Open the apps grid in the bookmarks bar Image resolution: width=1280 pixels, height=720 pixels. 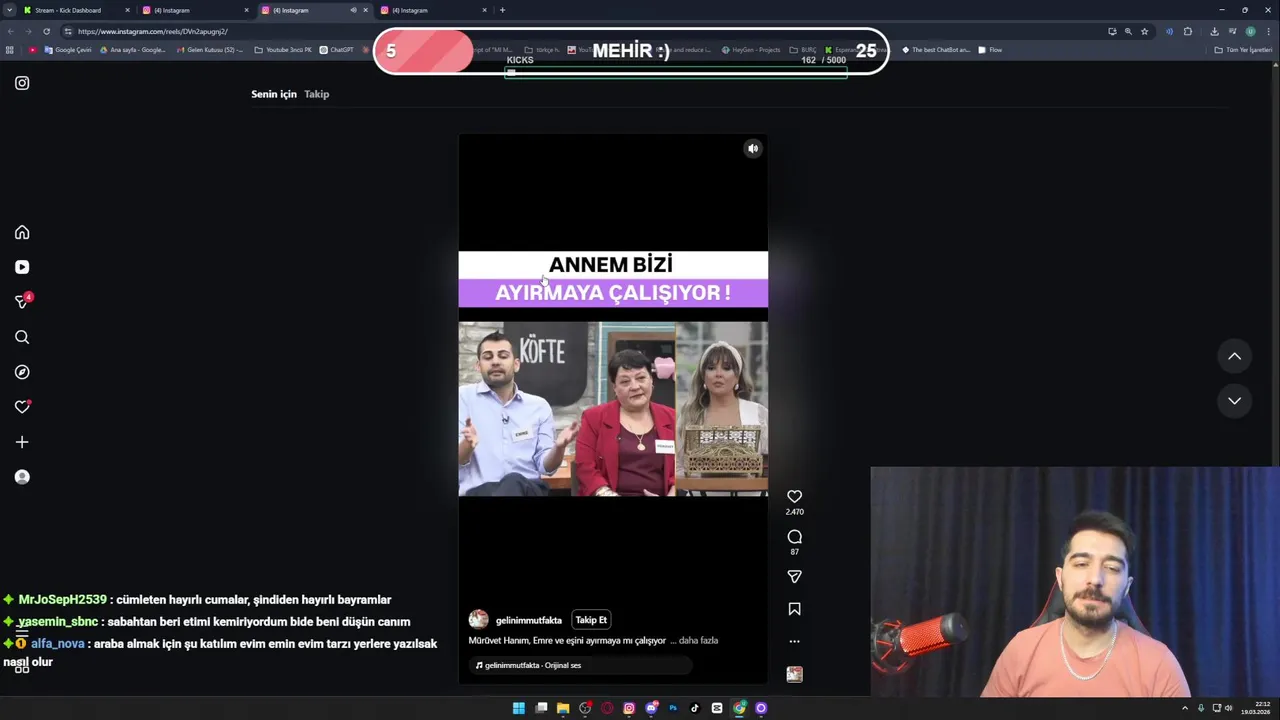[10, 50]
